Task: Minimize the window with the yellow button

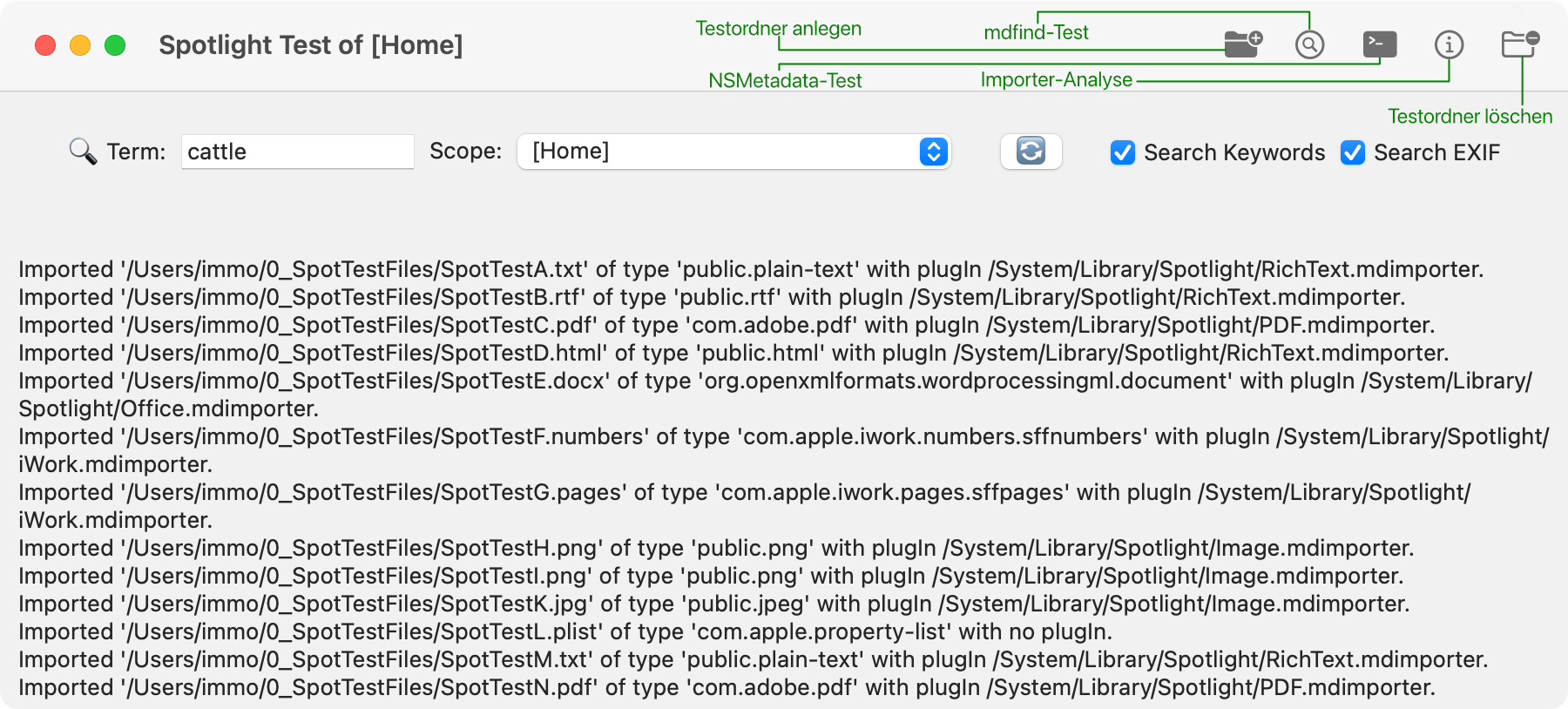Action: coord(80,45)
